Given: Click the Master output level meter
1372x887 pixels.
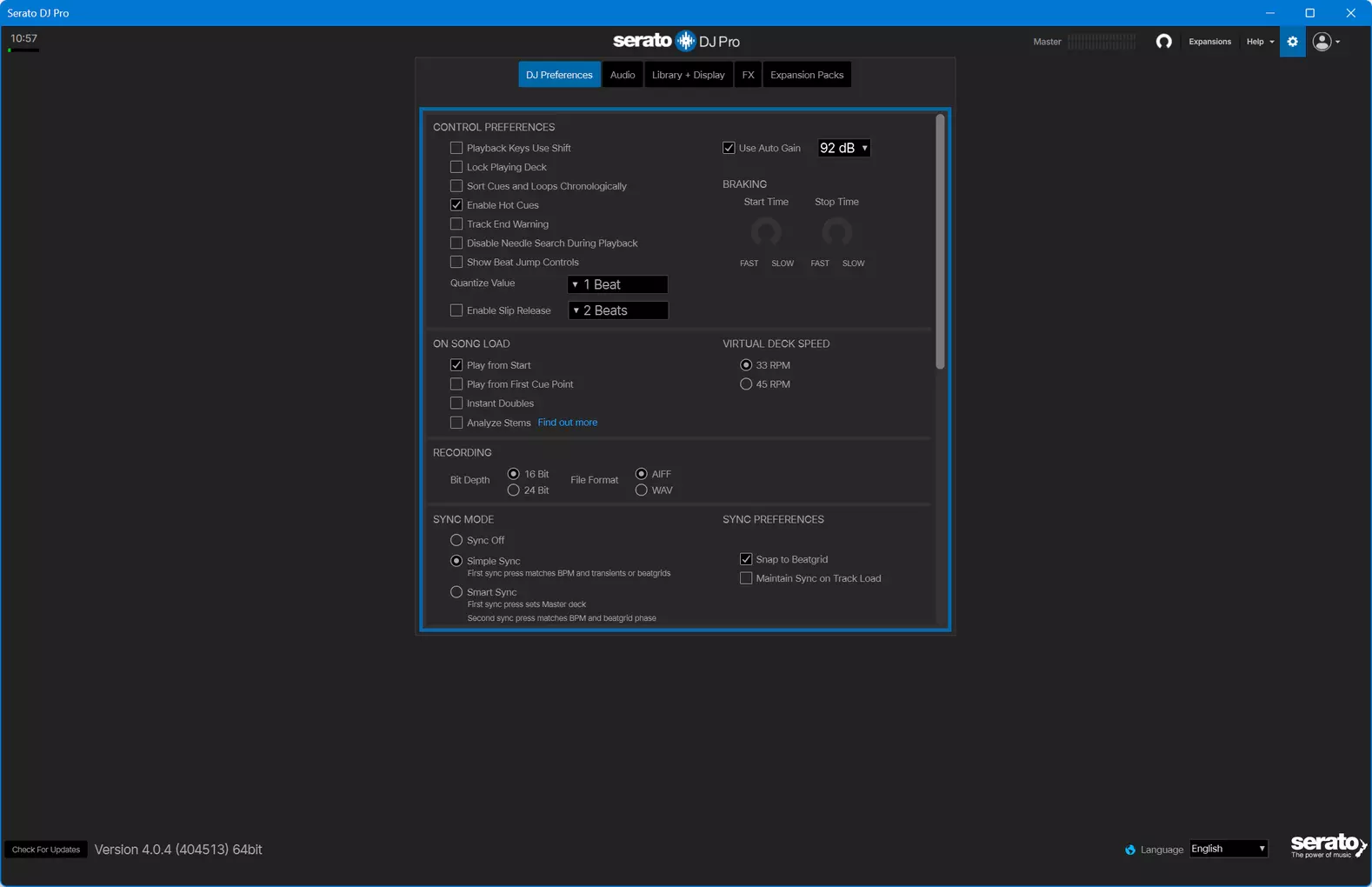Looking at the screenshot, I should click(1102, 42).
